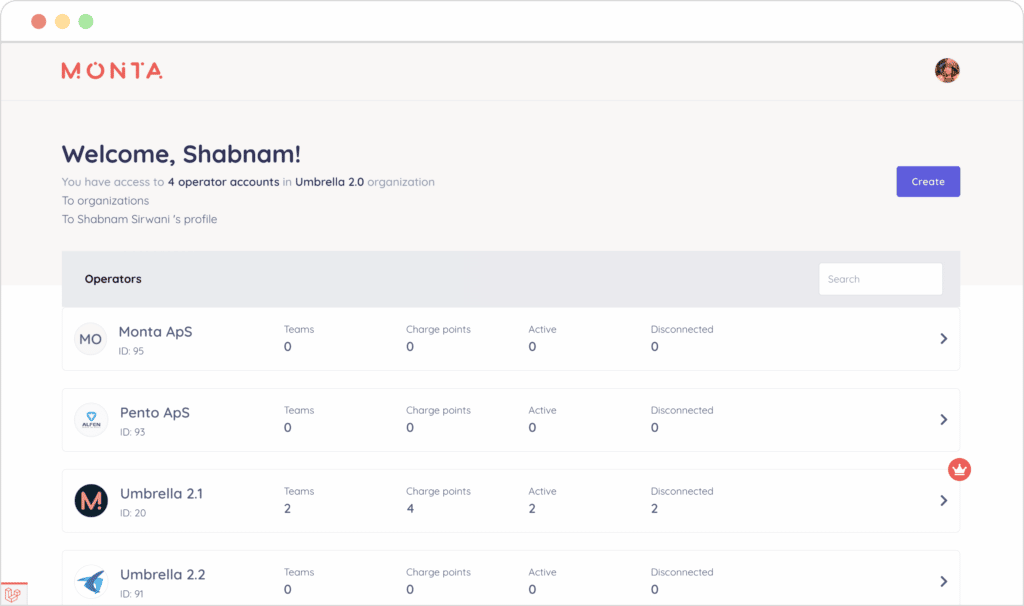Focus the operators Search field
The width and height of the screenshot is (1024, 606).
[x=880, y=279]
